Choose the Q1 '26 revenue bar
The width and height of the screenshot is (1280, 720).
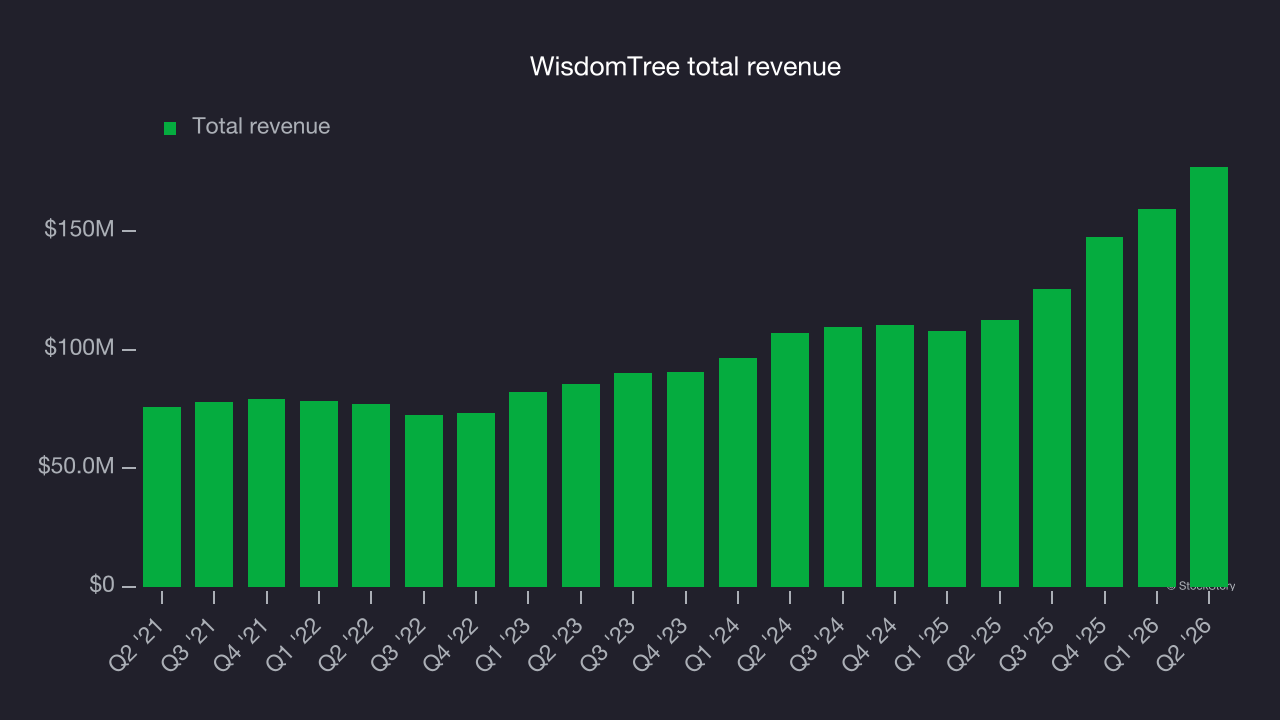1157,398
